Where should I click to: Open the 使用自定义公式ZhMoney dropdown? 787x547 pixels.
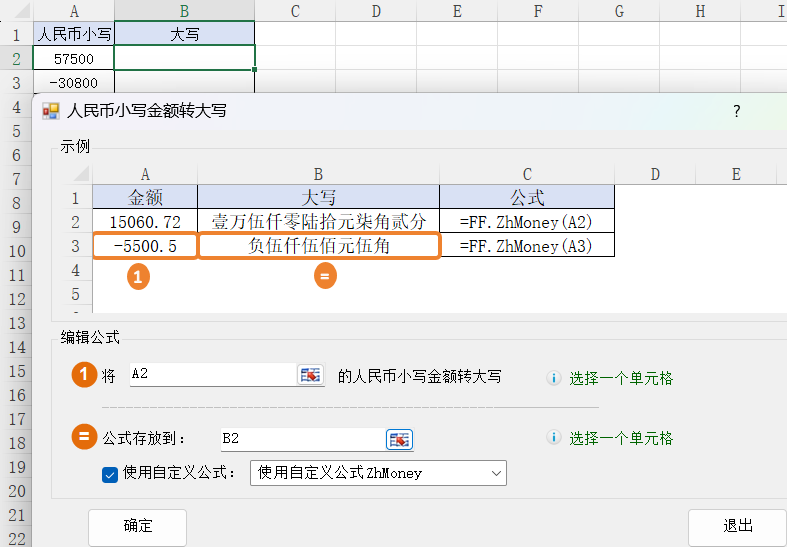(378, 473)
